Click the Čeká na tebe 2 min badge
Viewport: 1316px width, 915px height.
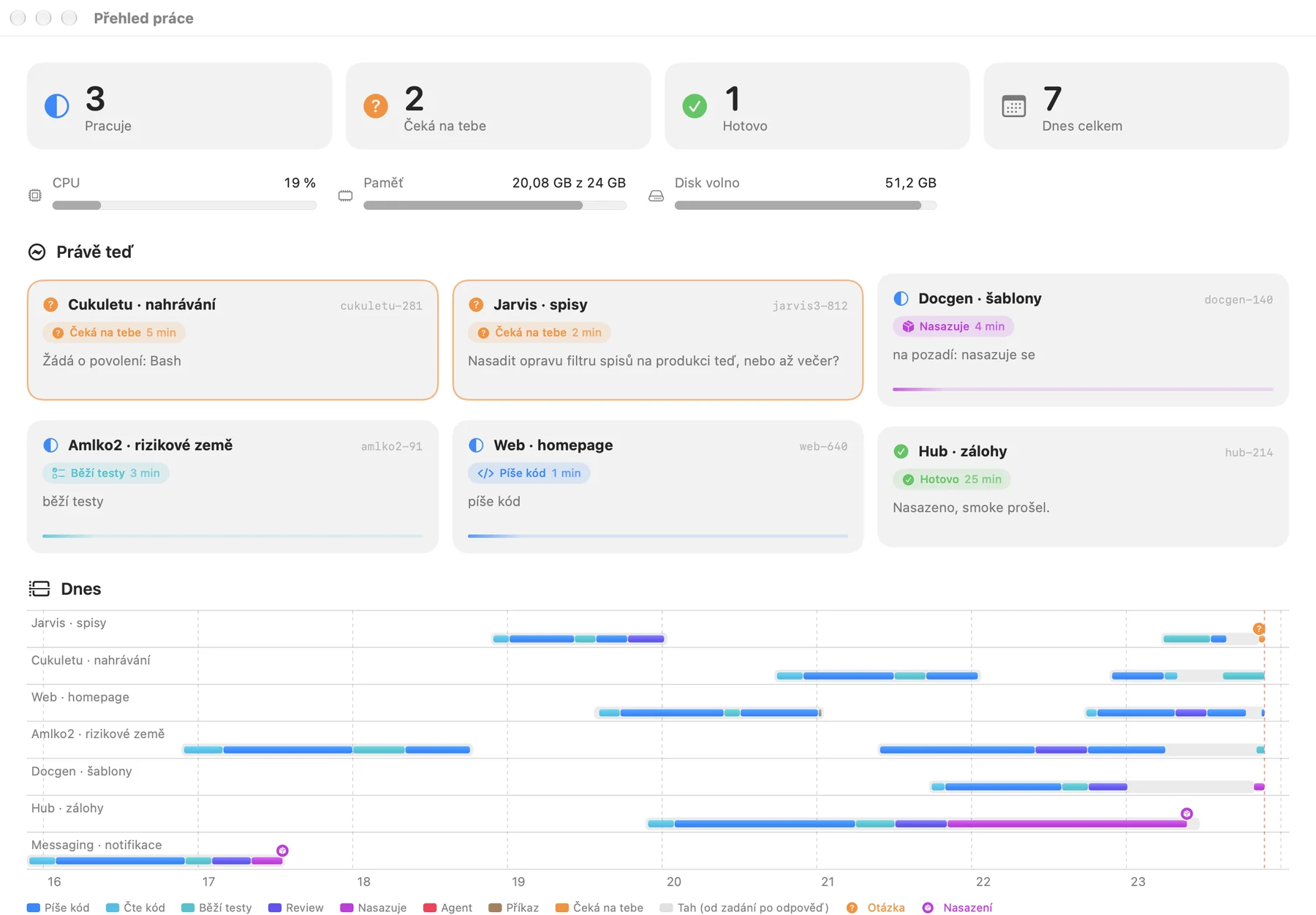[x=540, y=333]
